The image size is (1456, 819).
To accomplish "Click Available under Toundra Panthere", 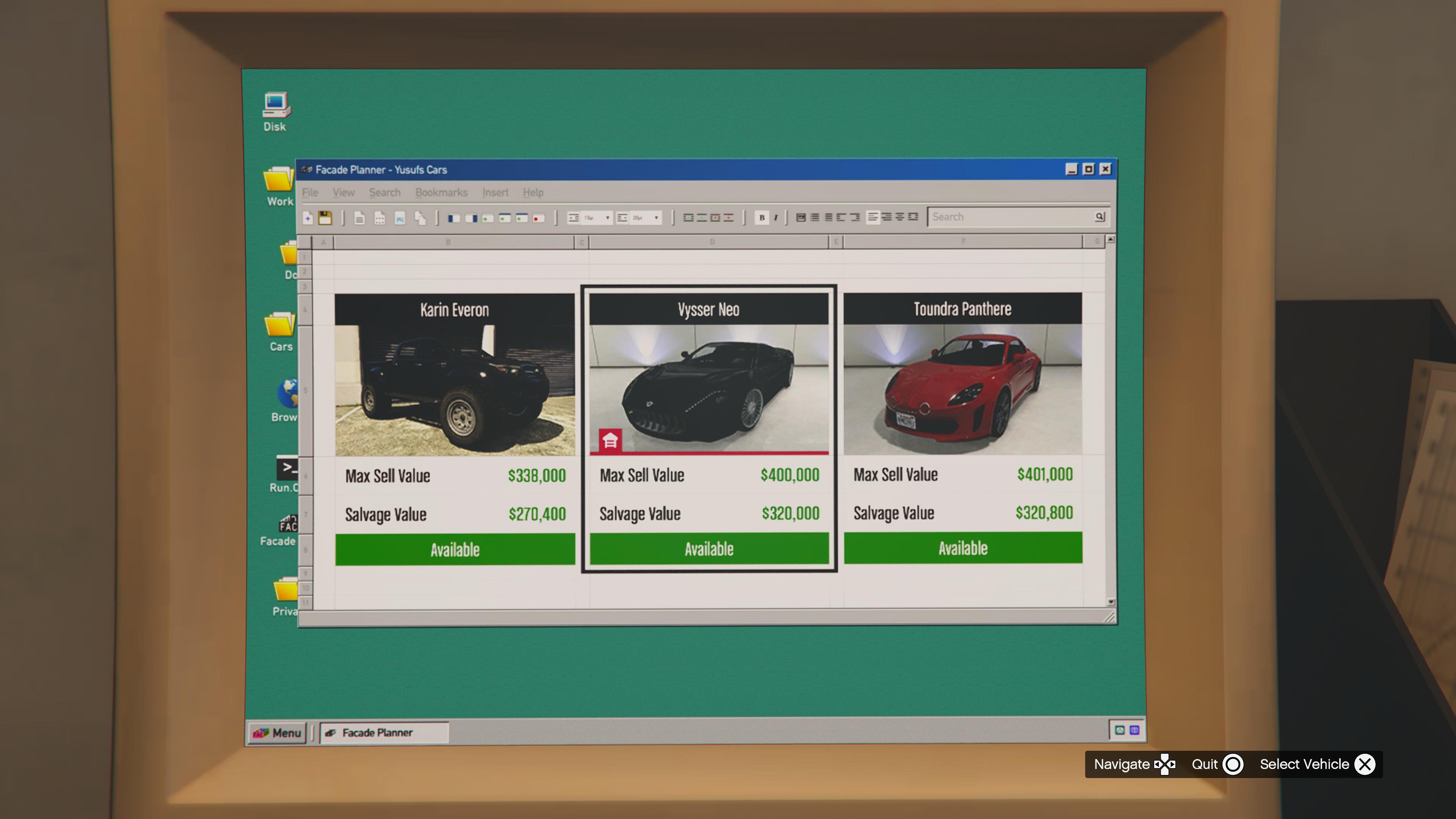I will click(963, 548).
